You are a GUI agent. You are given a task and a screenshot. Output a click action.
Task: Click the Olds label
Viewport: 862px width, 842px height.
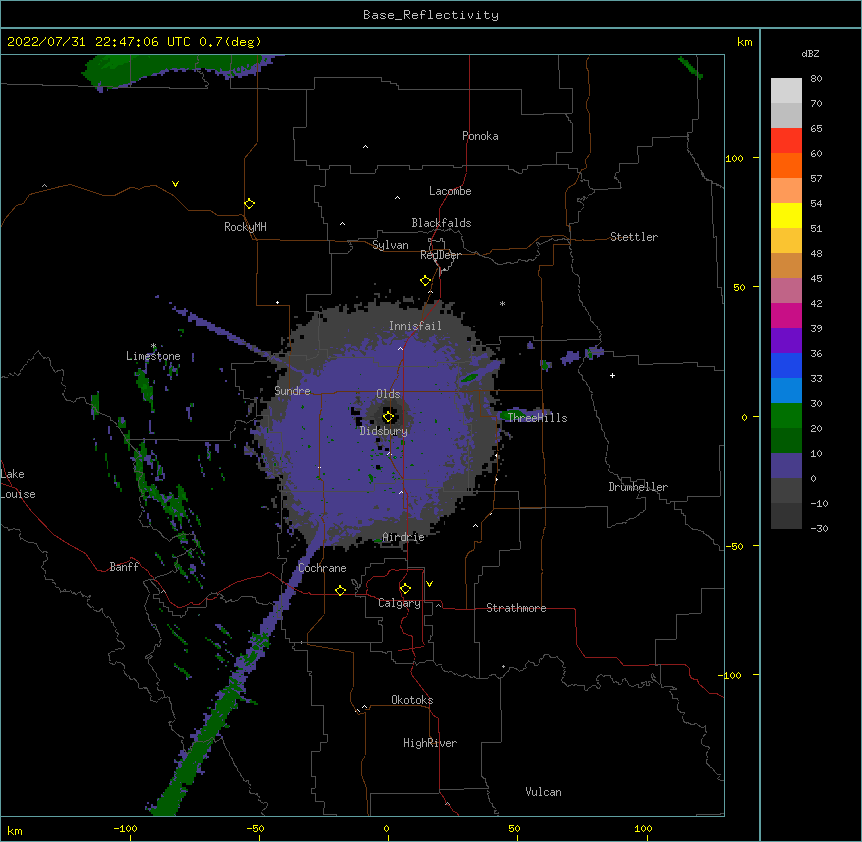point(388,394)
